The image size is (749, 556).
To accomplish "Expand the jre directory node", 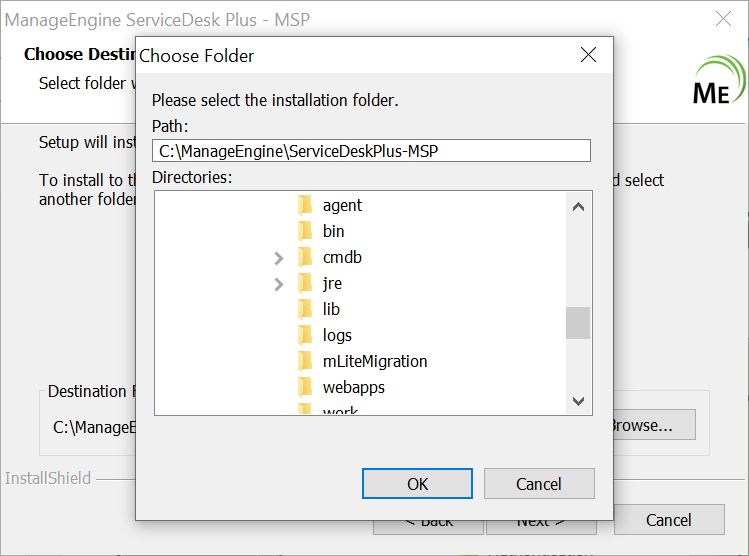I will [x=279, y=284].
